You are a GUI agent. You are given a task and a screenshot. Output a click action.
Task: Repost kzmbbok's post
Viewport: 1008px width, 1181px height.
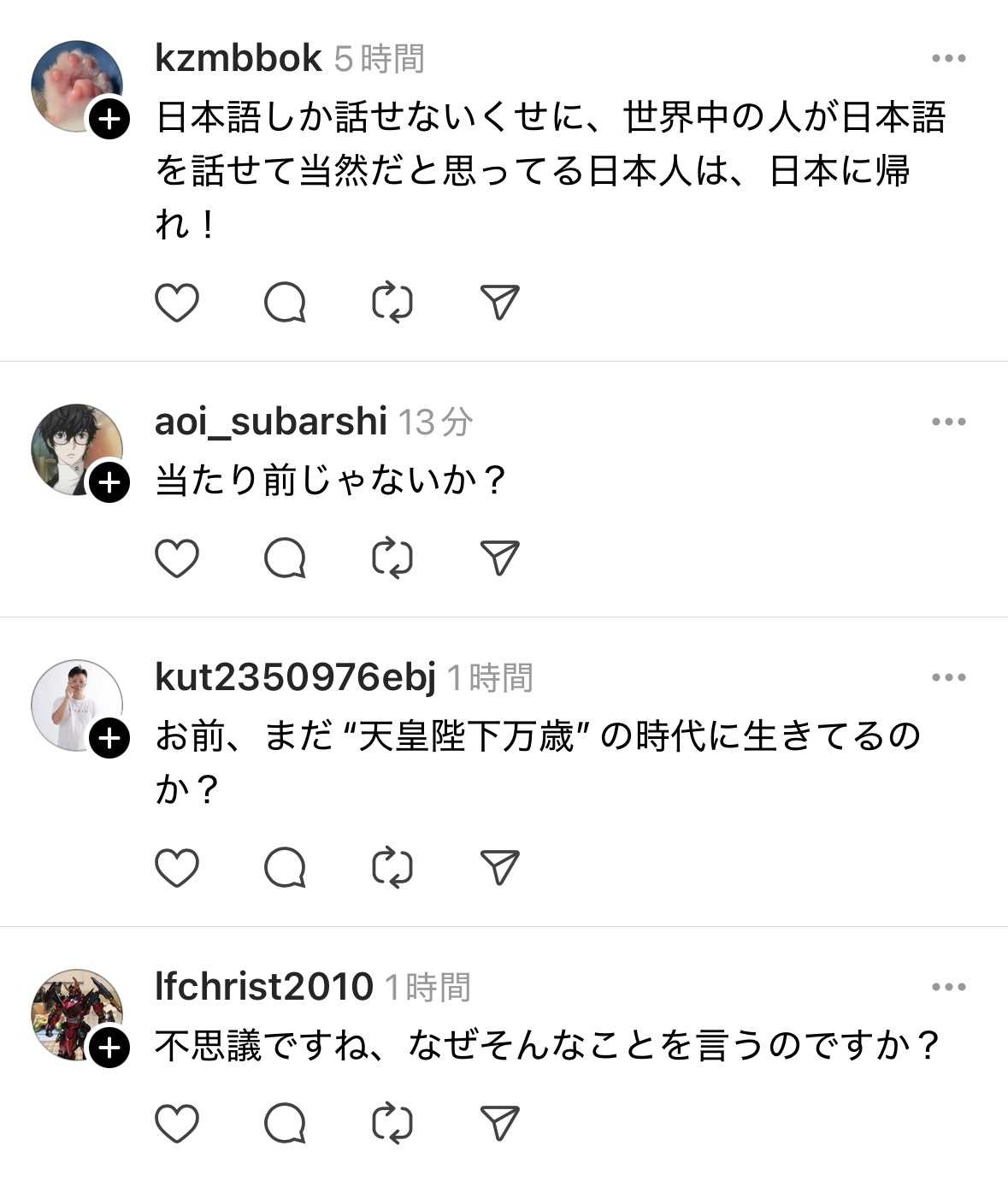click(x=392, y=303)
